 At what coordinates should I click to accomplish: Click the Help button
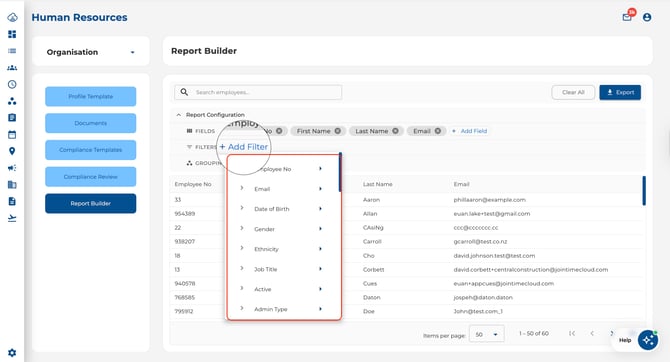coord(625,340)
